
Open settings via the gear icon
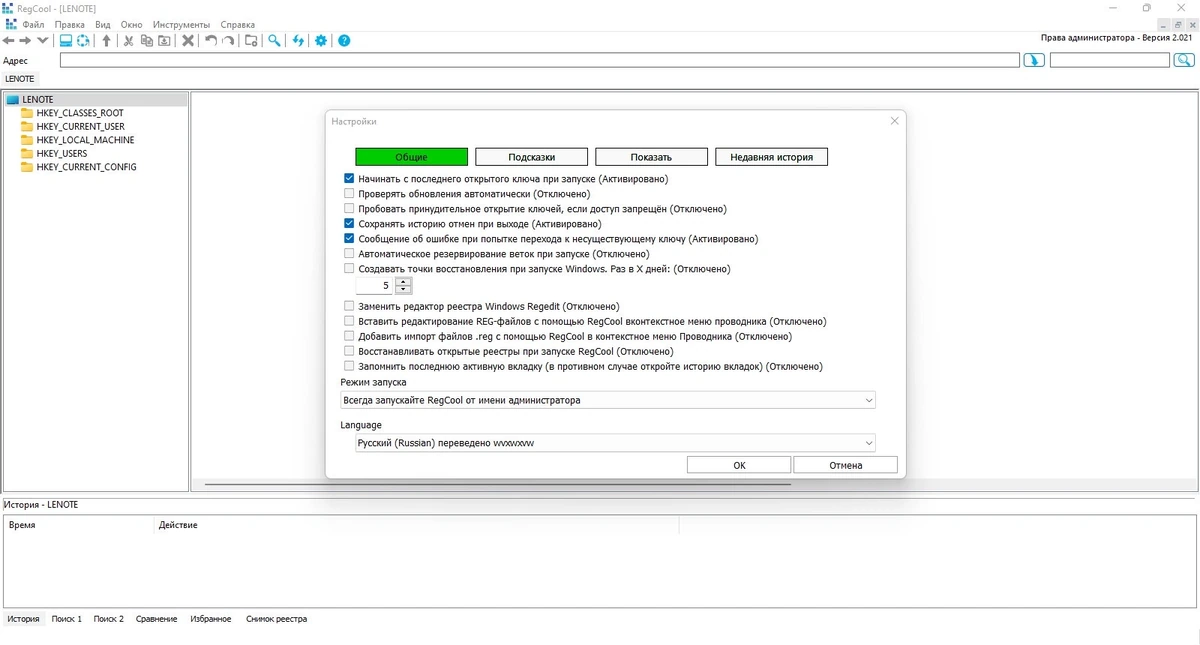point(321,41)
